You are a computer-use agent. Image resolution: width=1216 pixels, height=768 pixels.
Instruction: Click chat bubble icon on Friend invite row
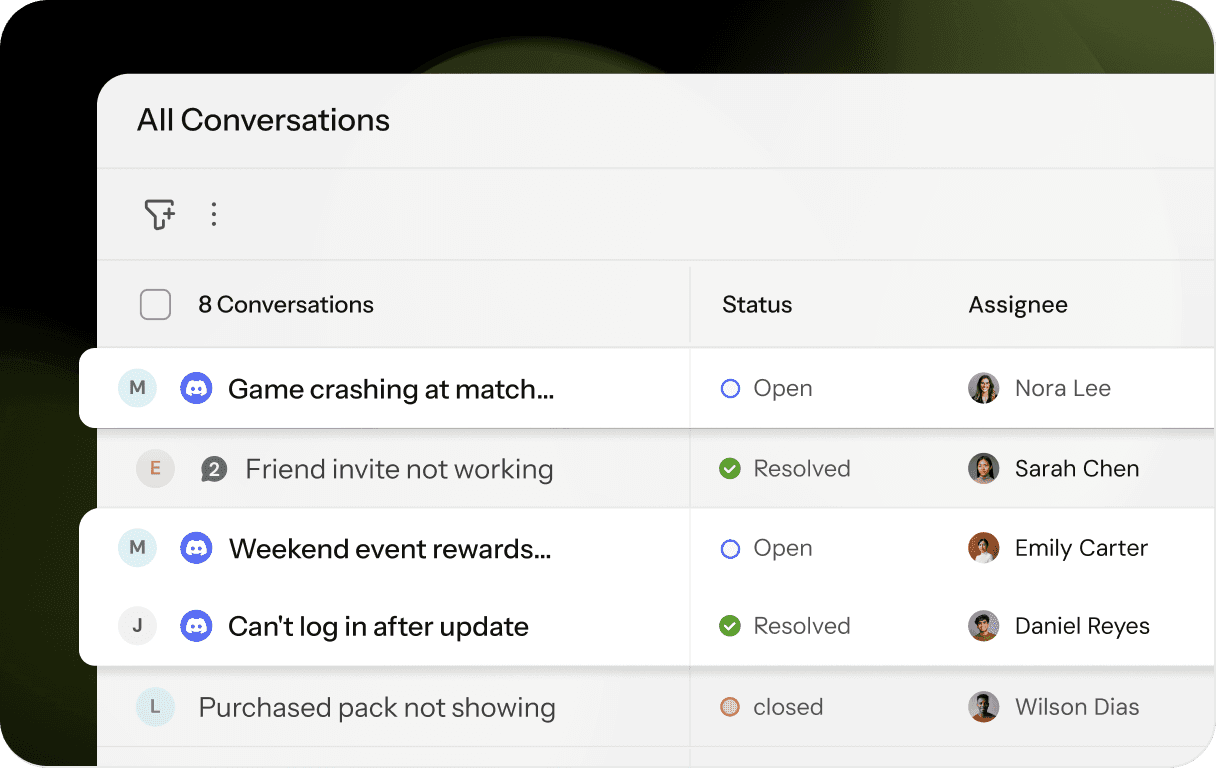pyautogui.click(x=214, y=469)
